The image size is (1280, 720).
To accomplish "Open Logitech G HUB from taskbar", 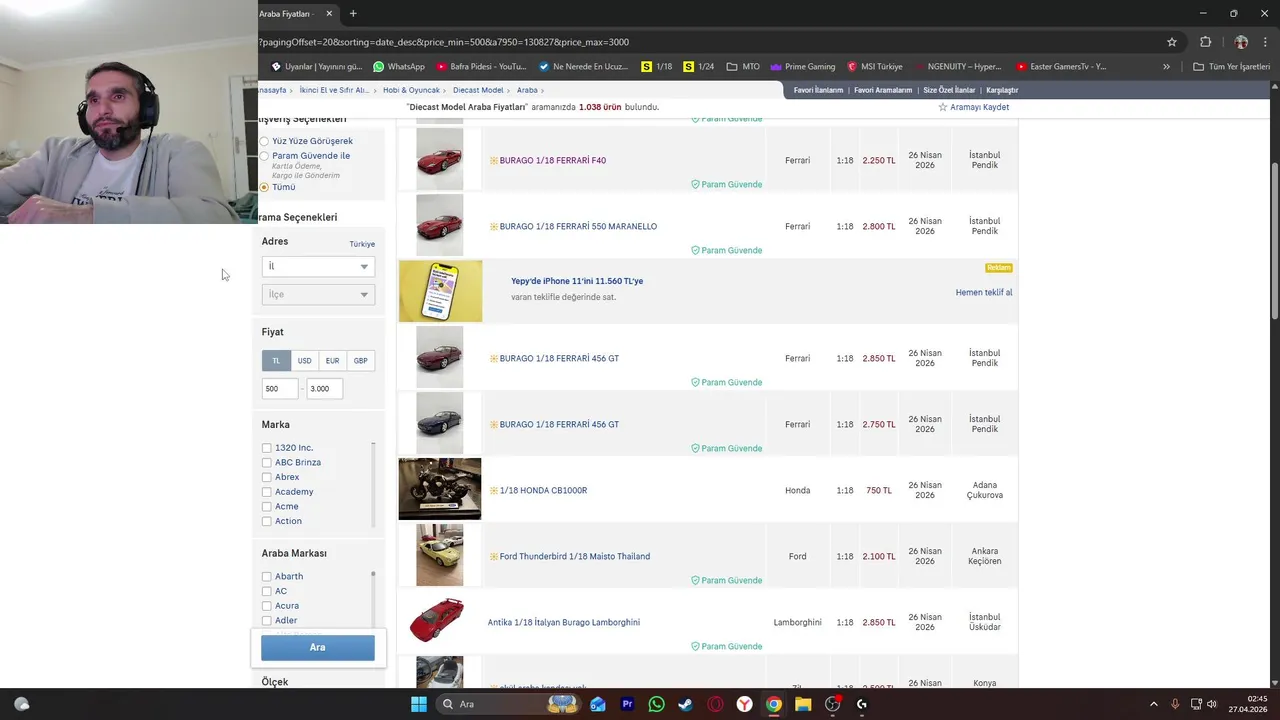I will click(x=862, y=704).
